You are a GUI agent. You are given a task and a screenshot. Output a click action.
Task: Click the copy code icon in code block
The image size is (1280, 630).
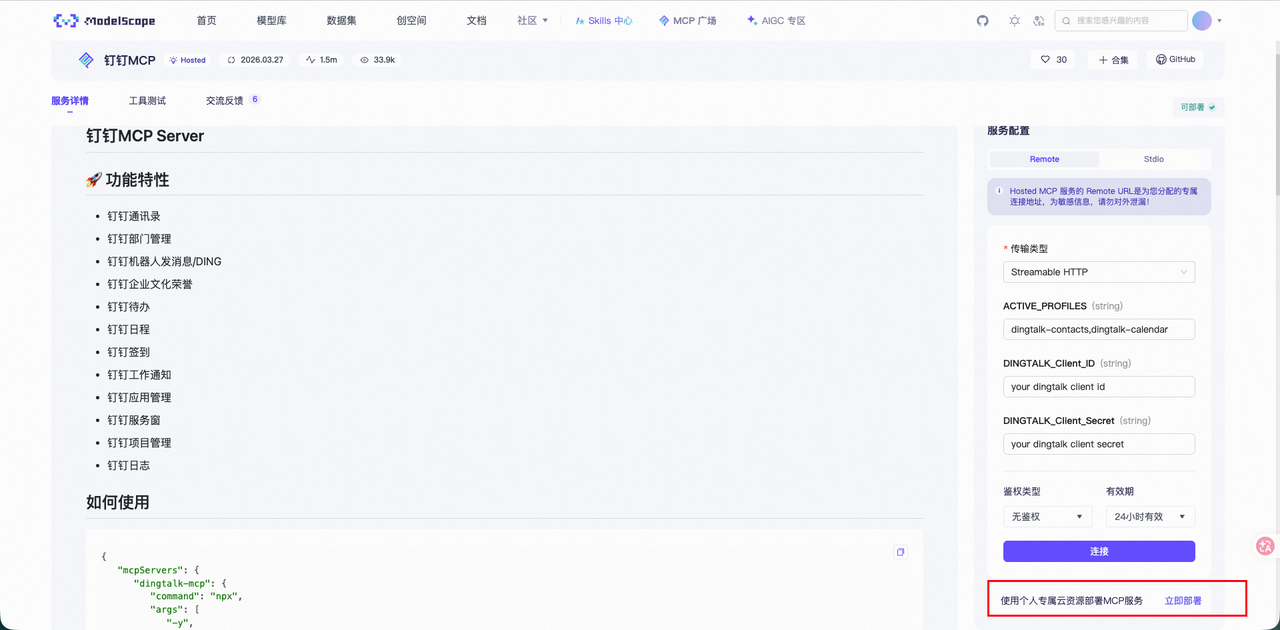click(900, 552)
